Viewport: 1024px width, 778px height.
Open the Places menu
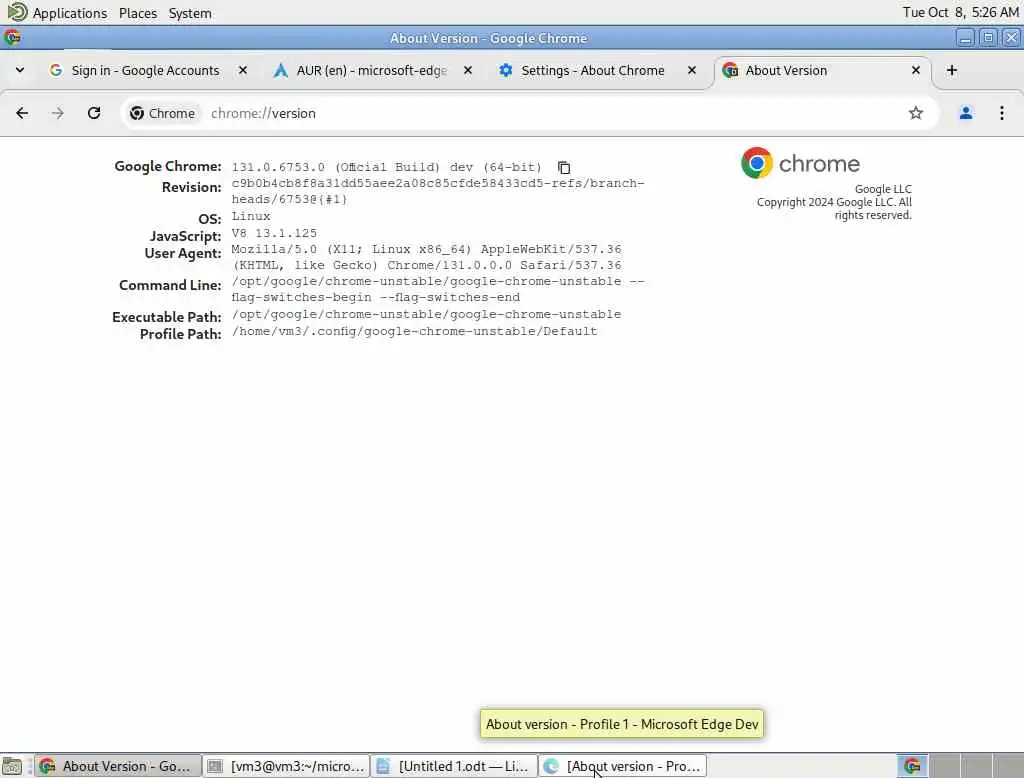[x=138, y=13]
